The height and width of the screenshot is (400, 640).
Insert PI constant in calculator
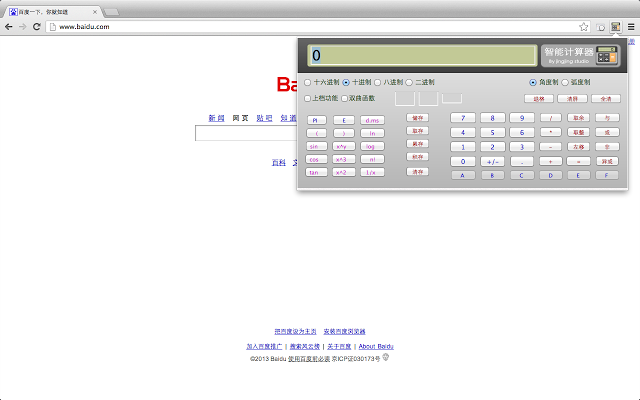316,120
